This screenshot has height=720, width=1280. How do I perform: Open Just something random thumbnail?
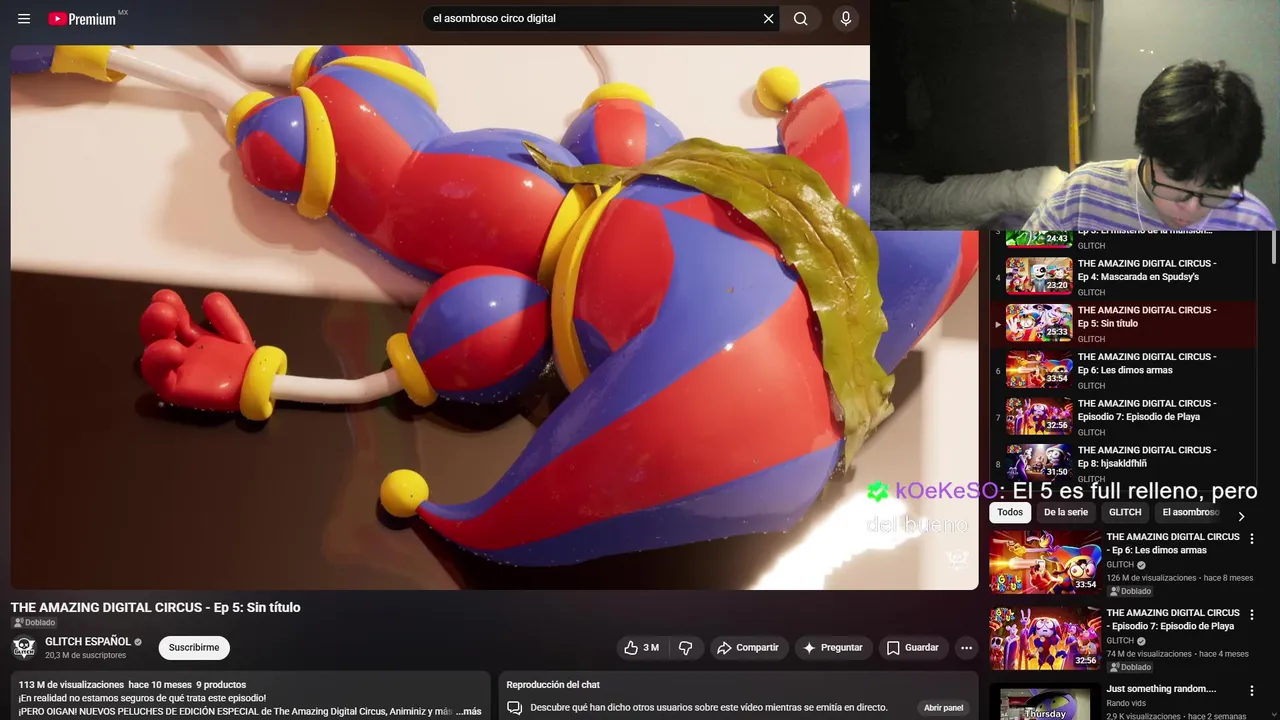point(1045,702)
